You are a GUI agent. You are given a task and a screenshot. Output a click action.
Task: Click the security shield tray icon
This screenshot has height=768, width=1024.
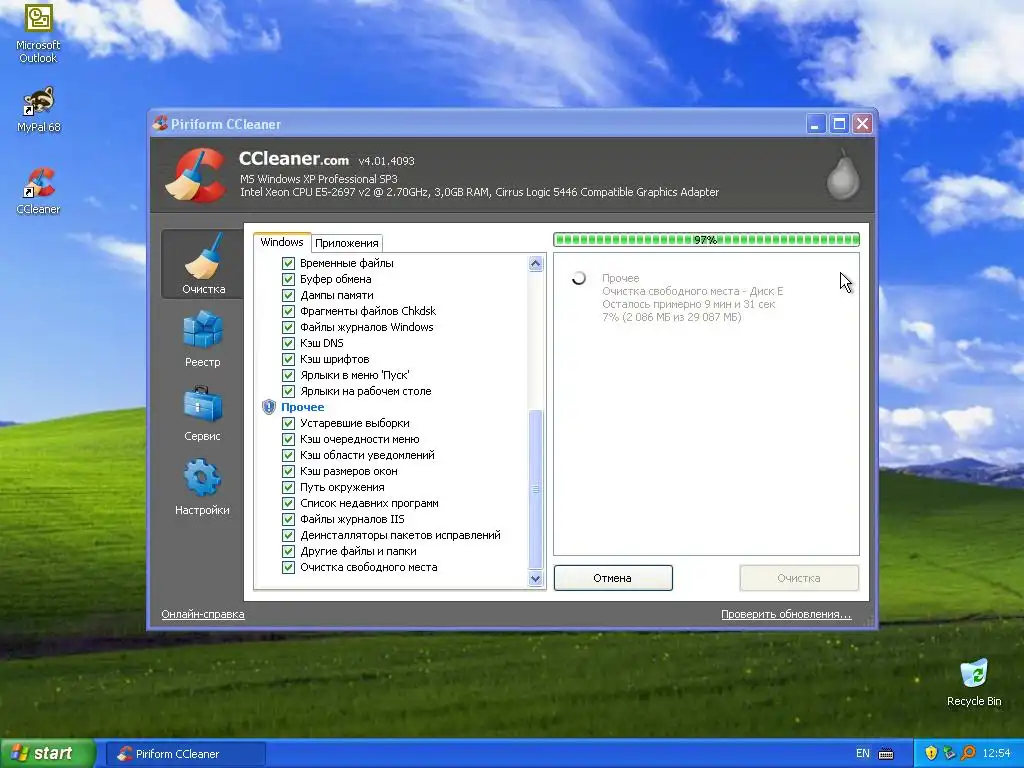(x=931, y=753)
